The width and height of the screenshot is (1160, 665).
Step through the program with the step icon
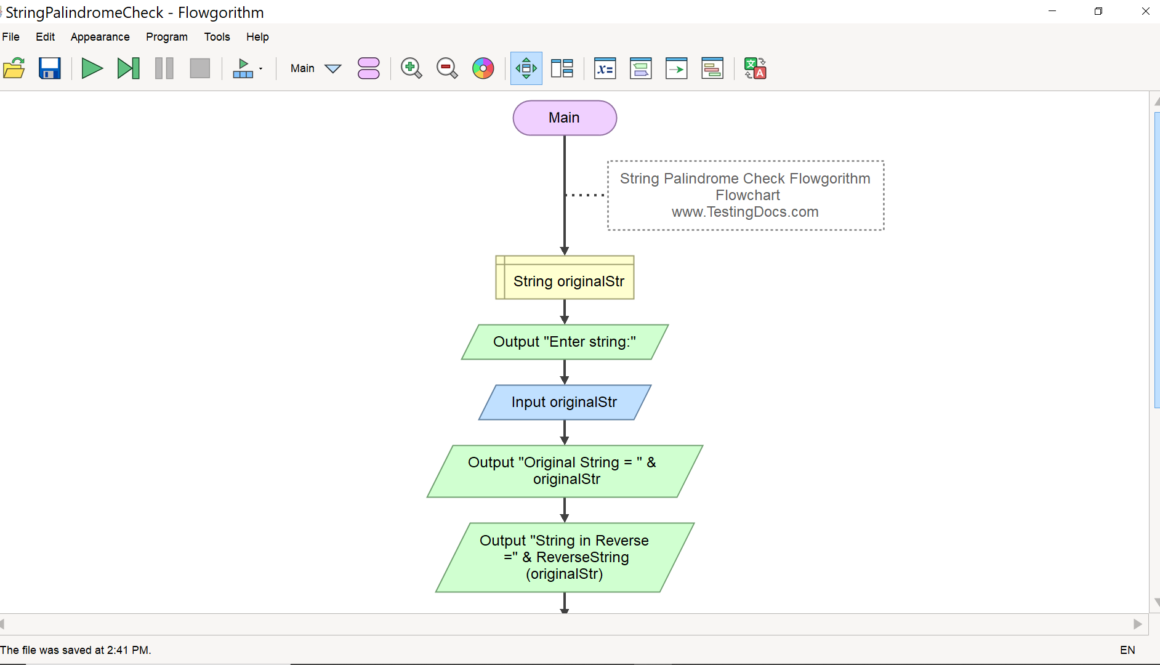(128, 69)
